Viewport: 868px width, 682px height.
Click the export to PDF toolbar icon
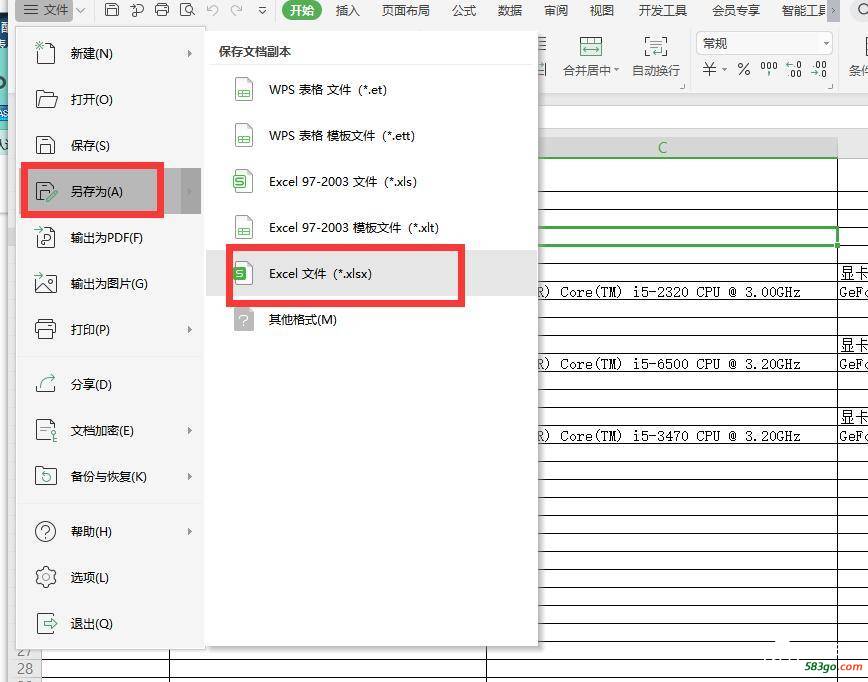tap(137, 9)
